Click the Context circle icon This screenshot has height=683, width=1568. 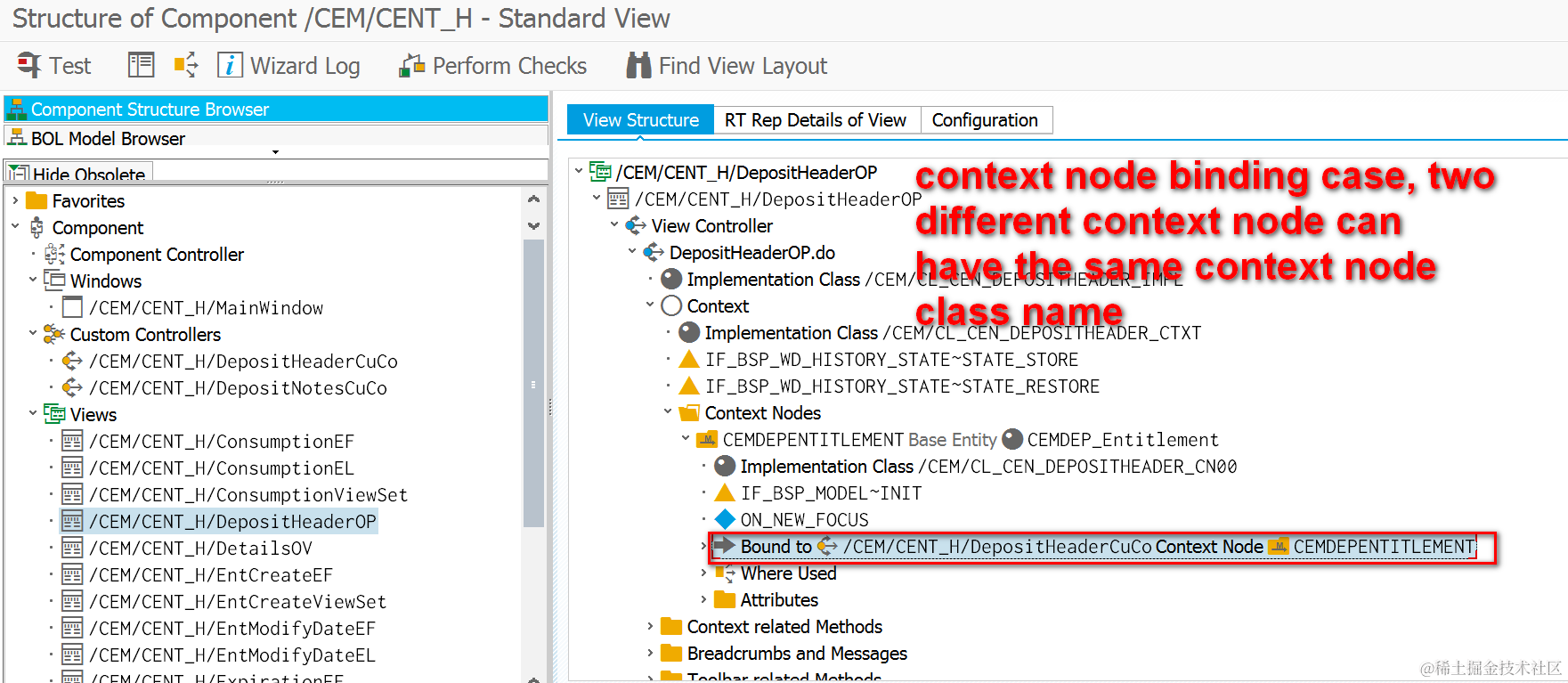[x=671, y=305]
